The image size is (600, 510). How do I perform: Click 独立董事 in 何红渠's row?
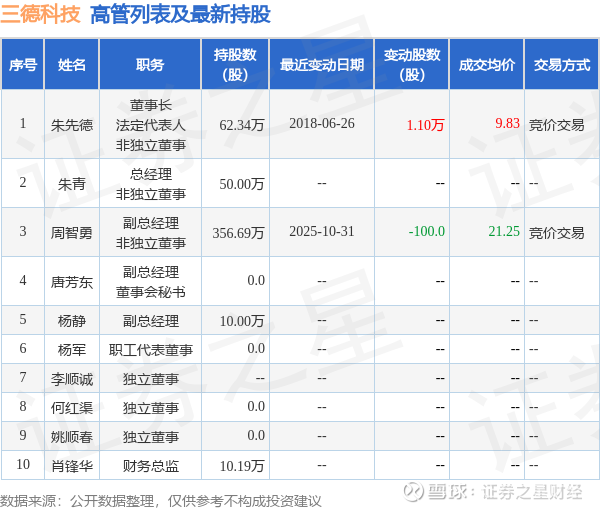coord(150,408)
